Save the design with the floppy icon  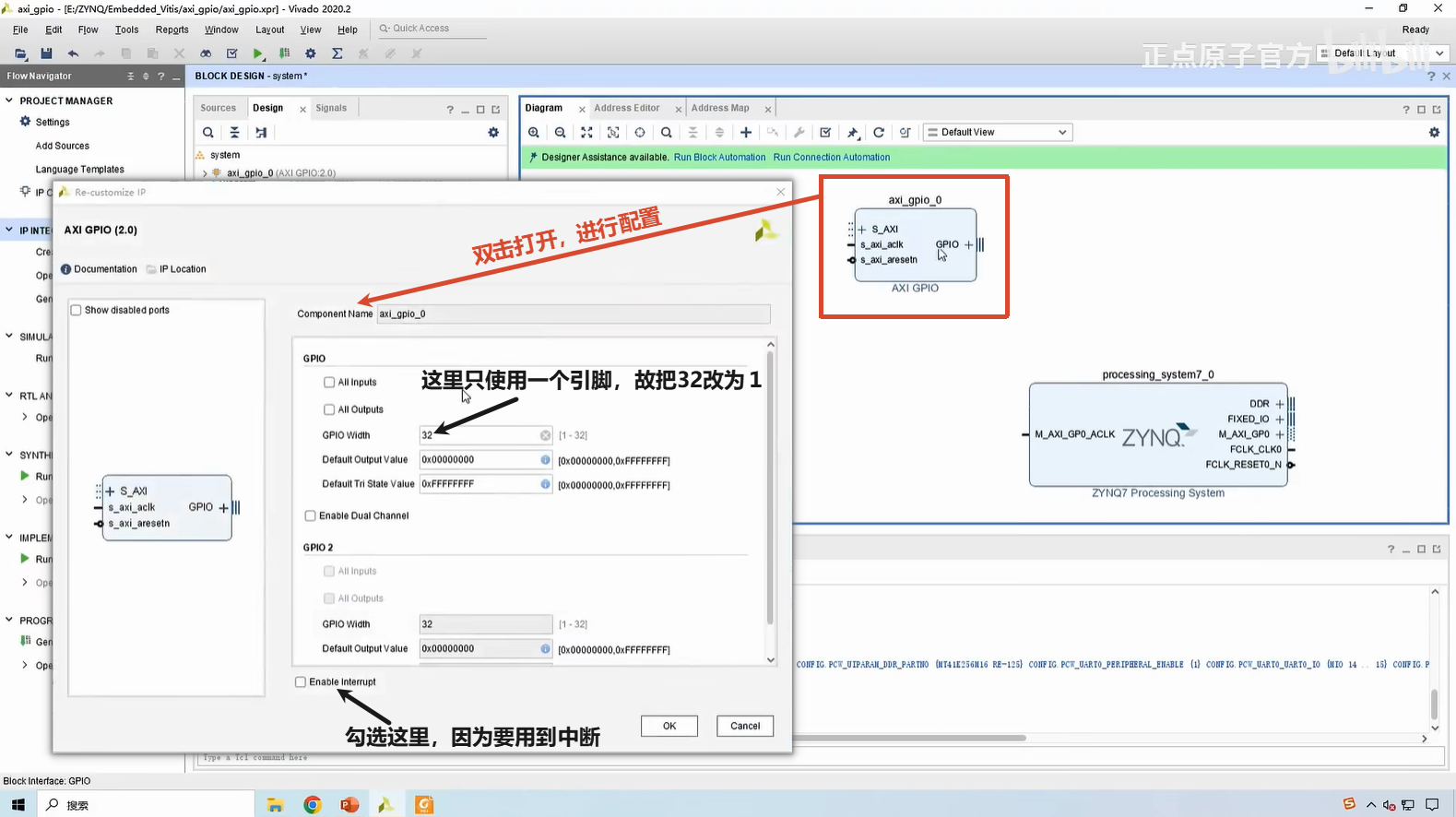click(46, 53)
